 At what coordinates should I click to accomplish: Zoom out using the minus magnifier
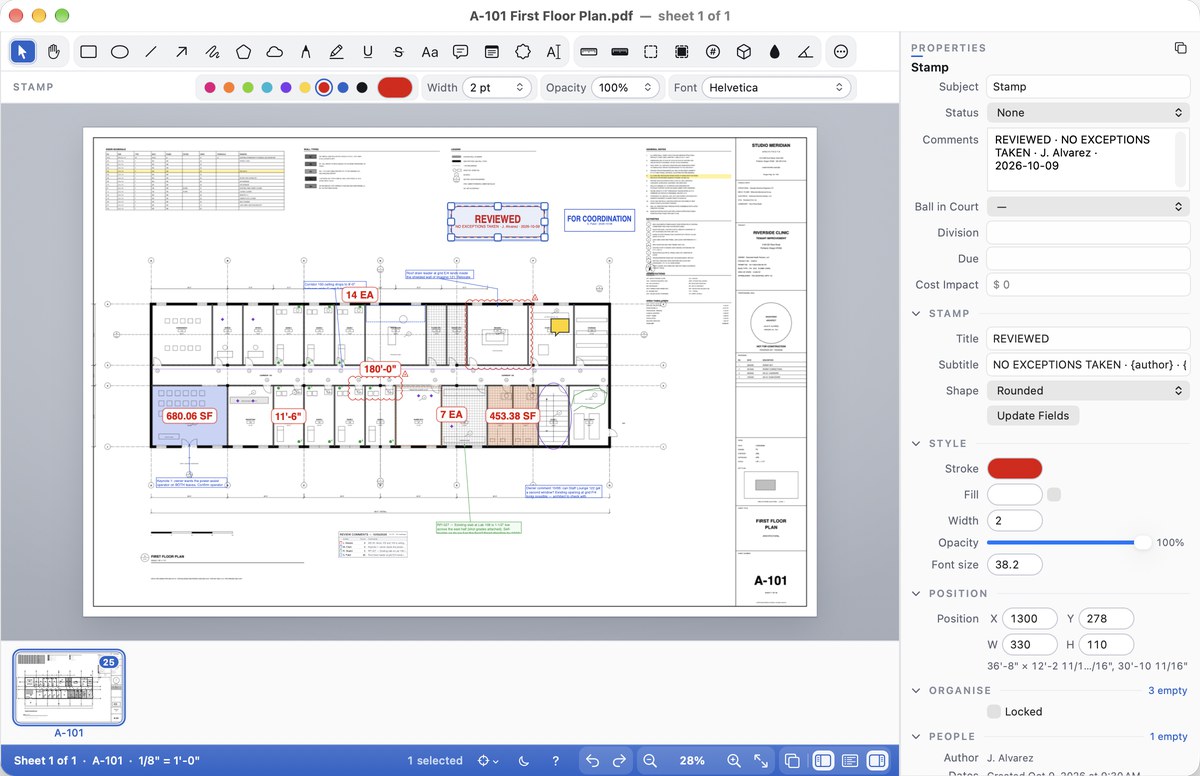click(x=650, y=761)
